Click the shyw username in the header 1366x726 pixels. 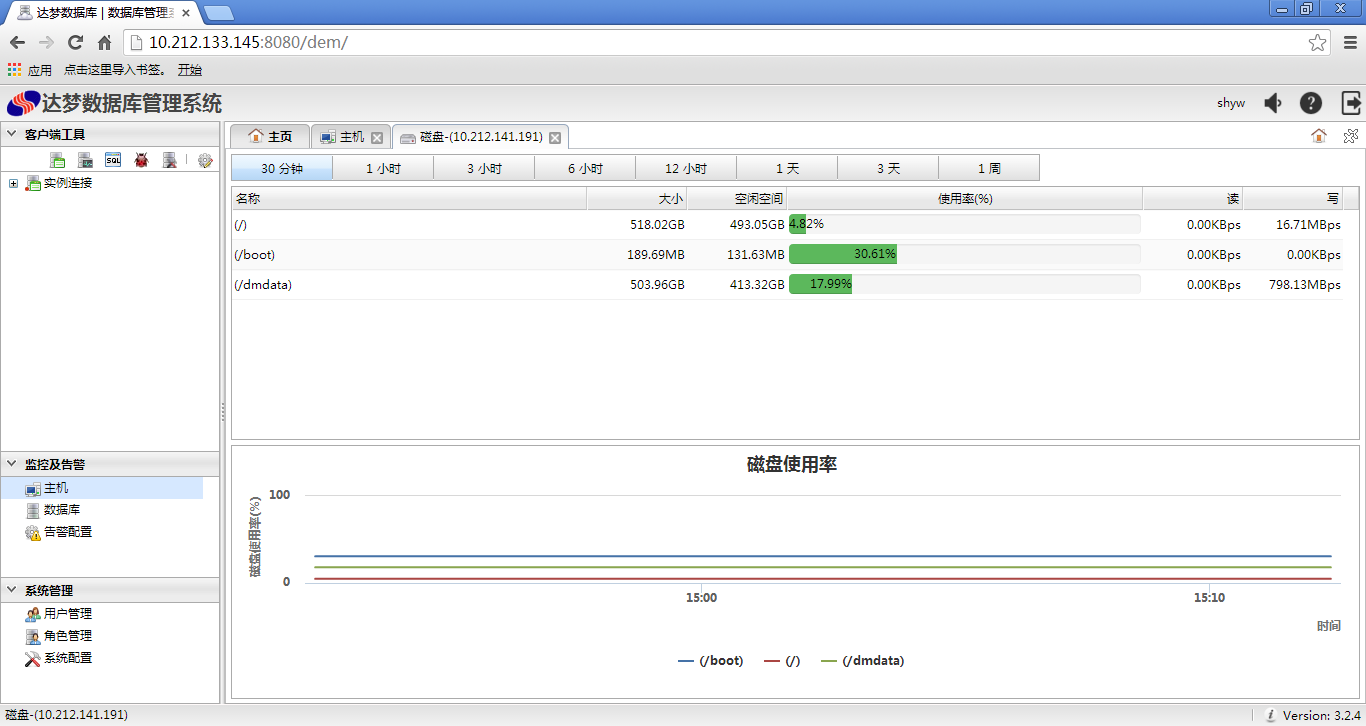coord(1231,103)
